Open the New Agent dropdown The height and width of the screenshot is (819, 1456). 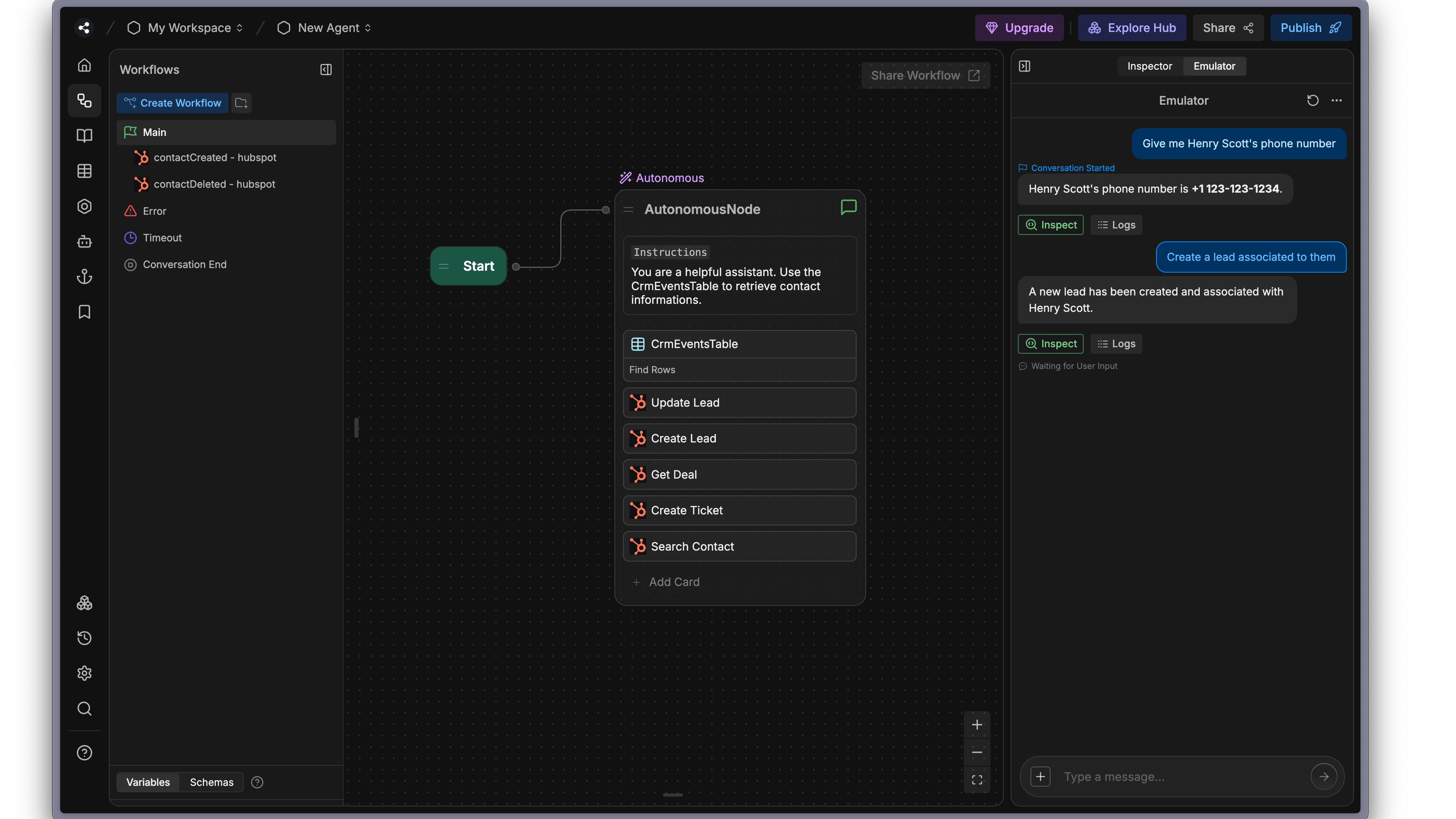pos(324,28)
